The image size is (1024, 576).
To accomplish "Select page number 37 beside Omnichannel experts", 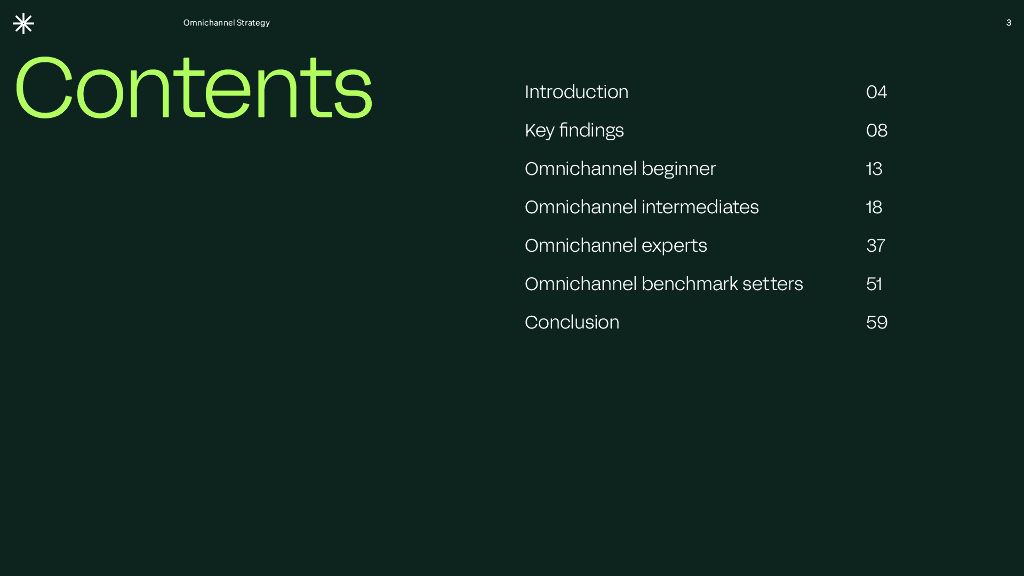I will [875, 246].
